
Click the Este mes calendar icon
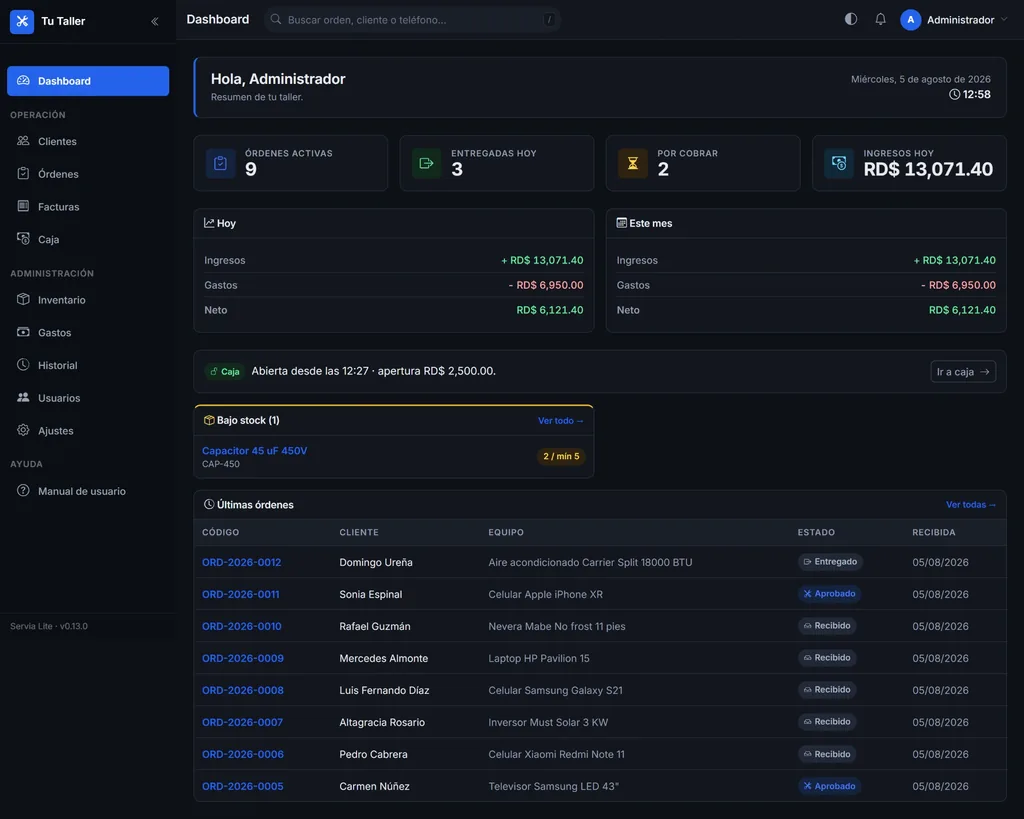coord(622,223)
